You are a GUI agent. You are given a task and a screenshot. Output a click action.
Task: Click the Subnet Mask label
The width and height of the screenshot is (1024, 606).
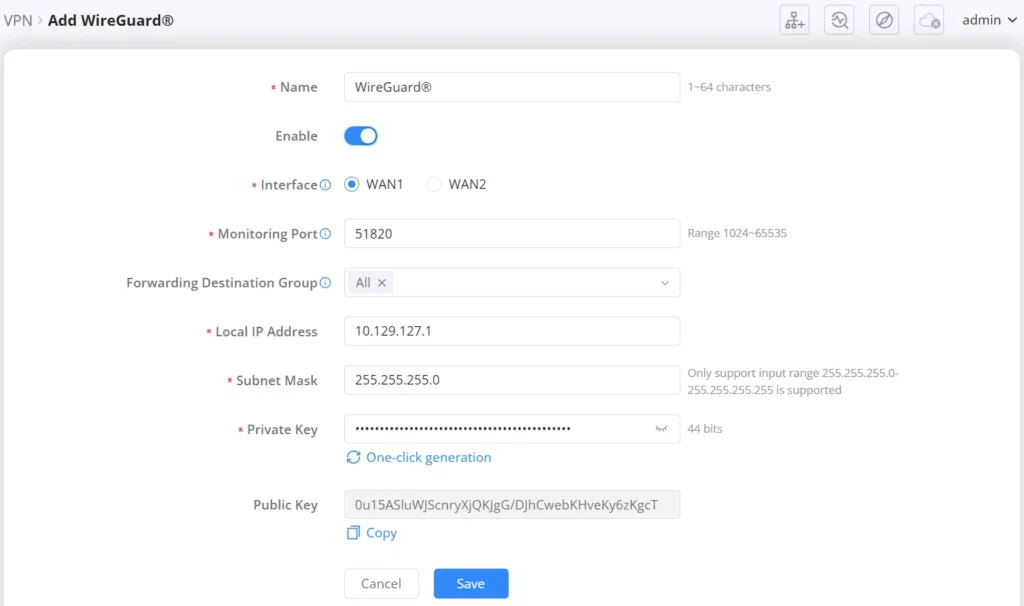pyautogui.click(x=277, y=381)
